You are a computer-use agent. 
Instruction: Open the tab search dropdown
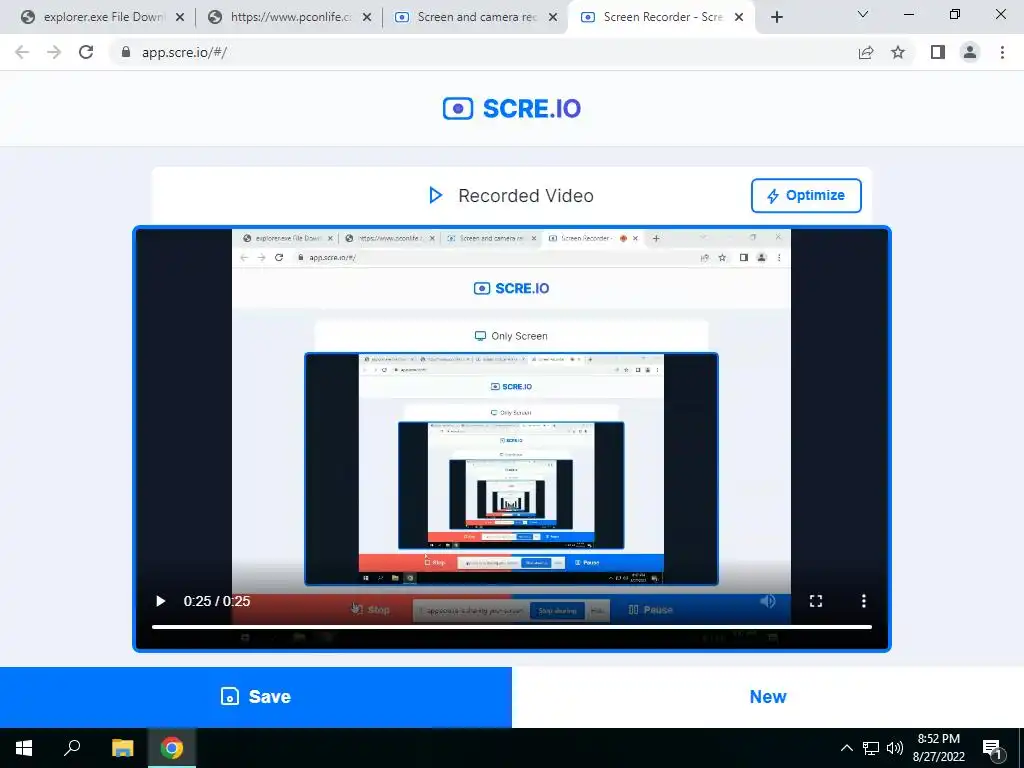(863, 14)
